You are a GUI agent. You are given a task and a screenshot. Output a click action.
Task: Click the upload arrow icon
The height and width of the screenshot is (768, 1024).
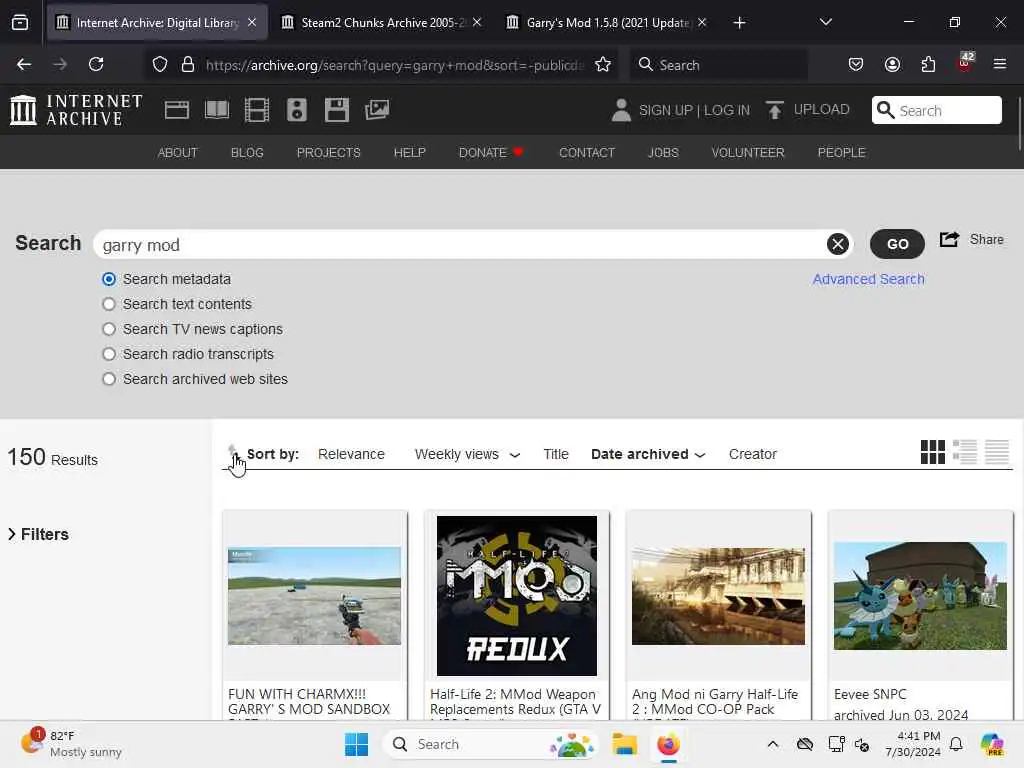coord(775,110)
